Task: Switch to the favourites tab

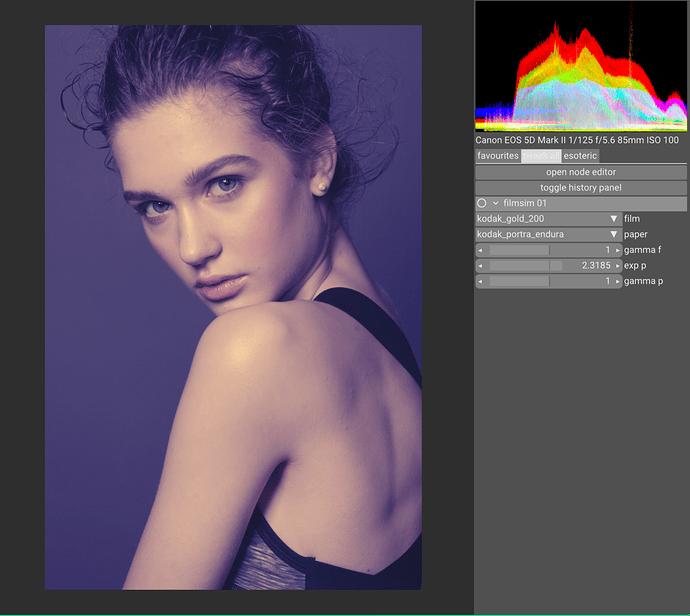Action: (498, 156)
